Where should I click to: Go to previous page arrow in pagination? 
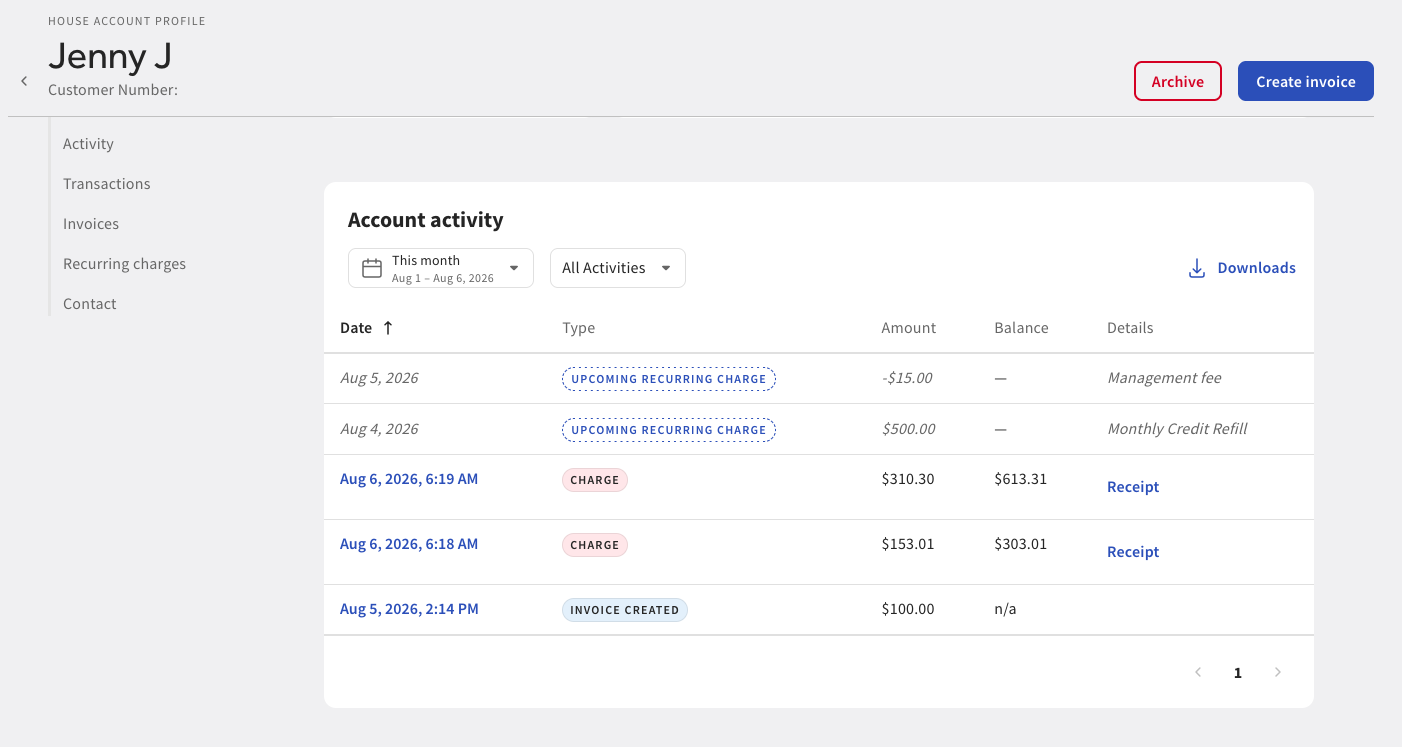(1198, 672)
